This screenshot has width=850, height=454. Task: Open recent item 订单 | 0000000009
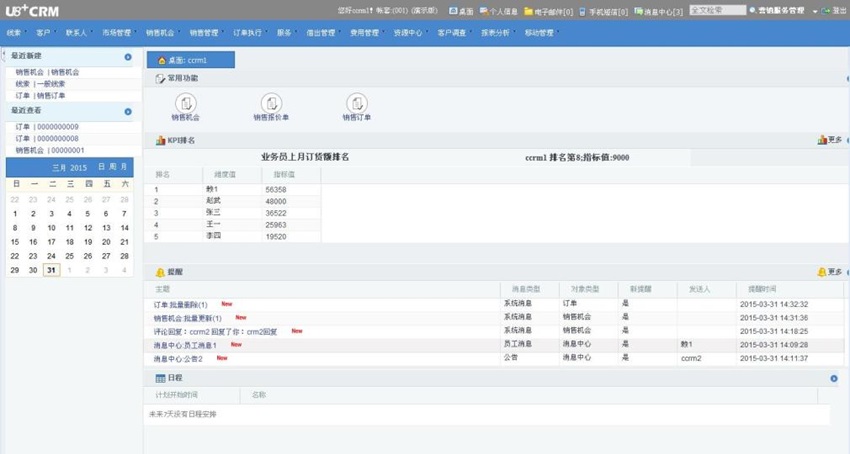pyautogui.click(x=47, y=127)
